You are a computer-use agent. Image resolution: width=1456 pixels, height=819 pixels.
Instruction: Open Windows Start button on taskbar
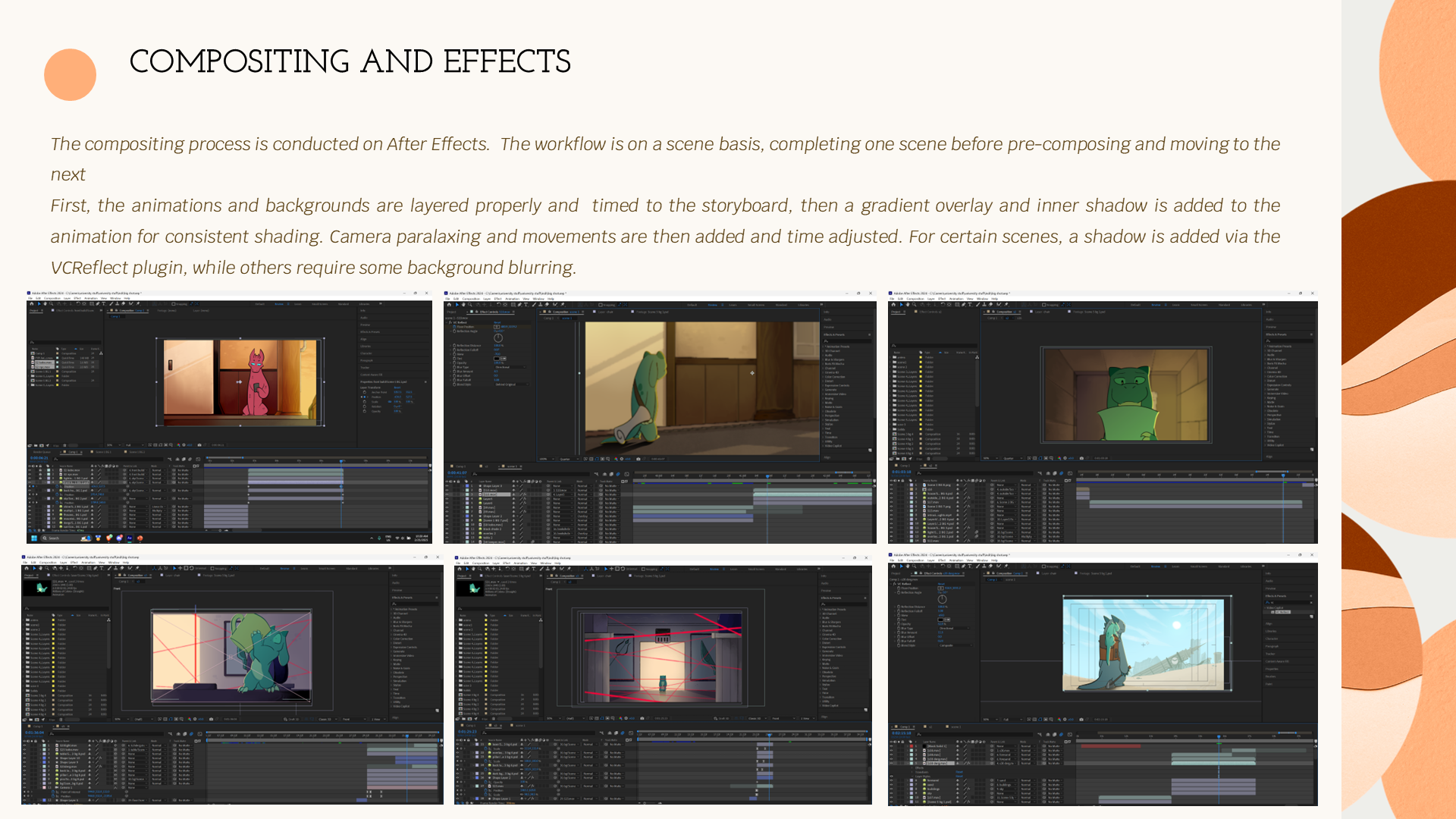[34, 538]
